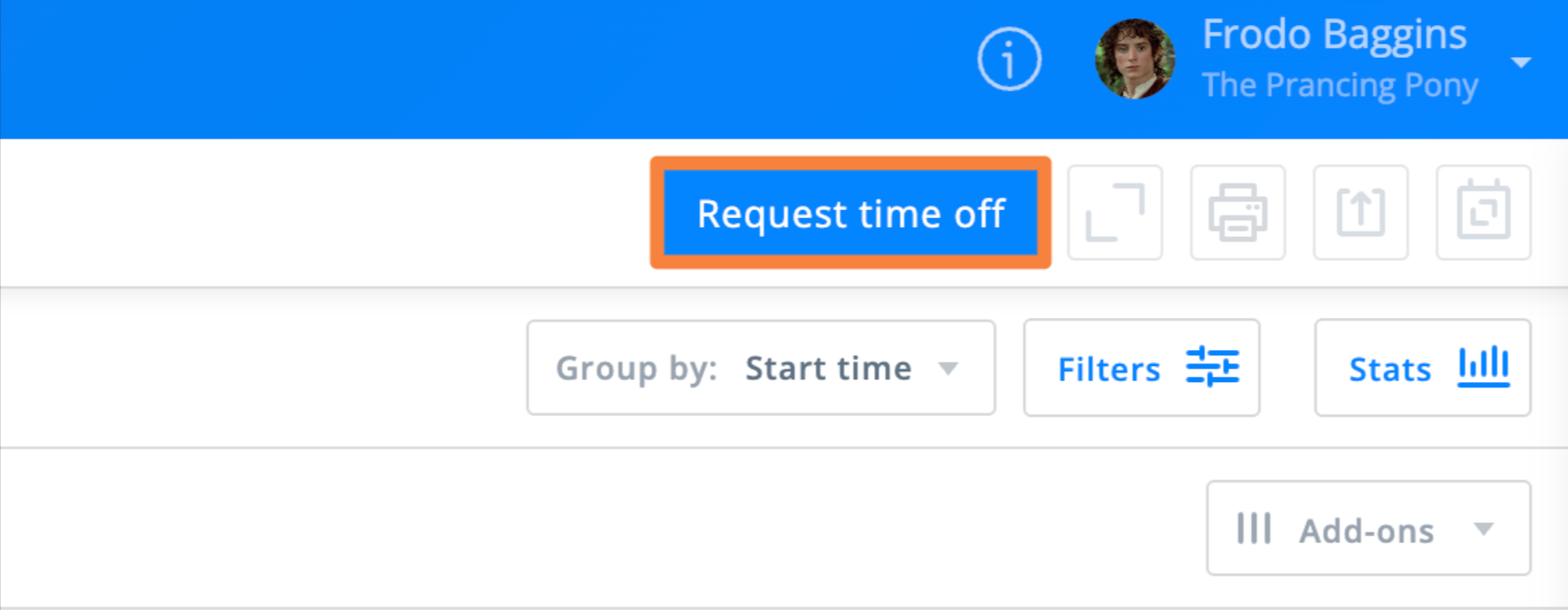Viewport: 1568px width, 610px height.
Task: Open the Group by dropdown
Action: pos(760,368)
